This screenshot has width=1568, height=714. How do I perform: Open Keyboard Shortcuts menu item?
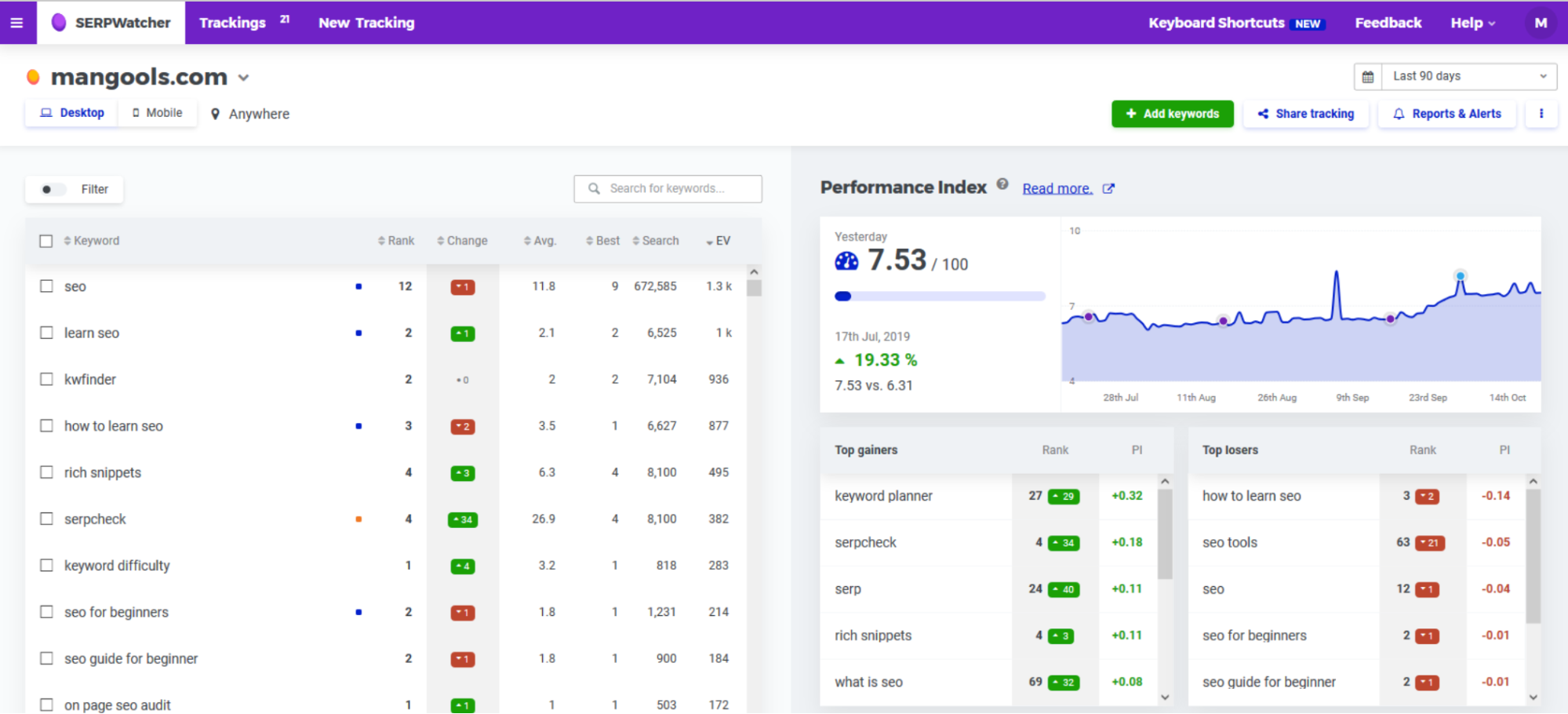[x=1236, y=23]
